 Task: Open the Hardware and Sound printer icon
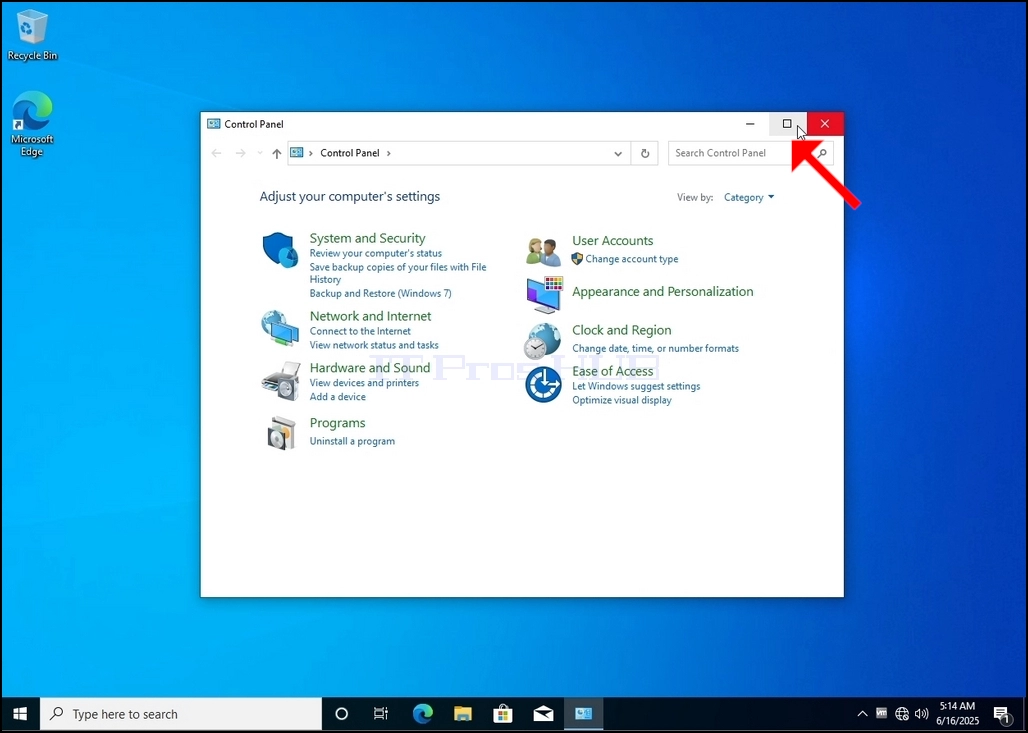click(281, 380)
